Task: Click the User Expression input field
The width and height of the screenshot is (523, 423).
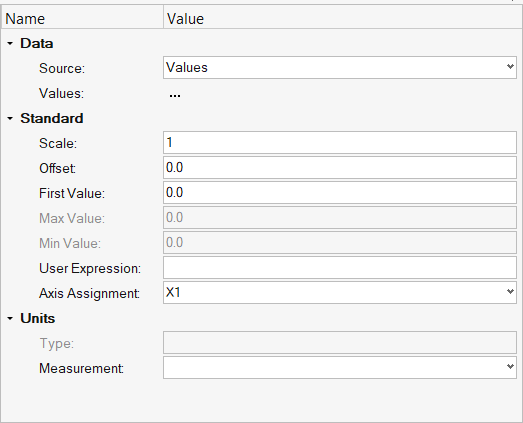Action: click(340, 268)
